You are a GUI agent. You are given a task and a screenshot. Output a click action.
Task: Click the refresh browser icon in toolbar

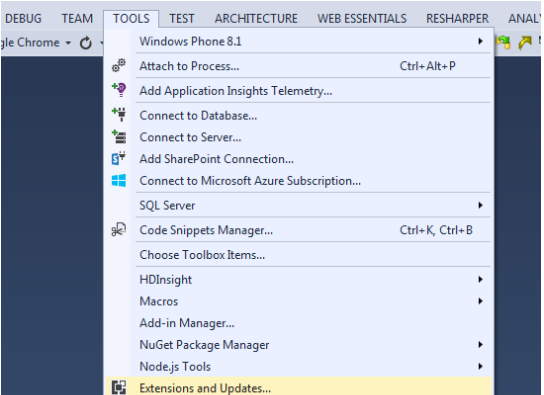[85, 43]
